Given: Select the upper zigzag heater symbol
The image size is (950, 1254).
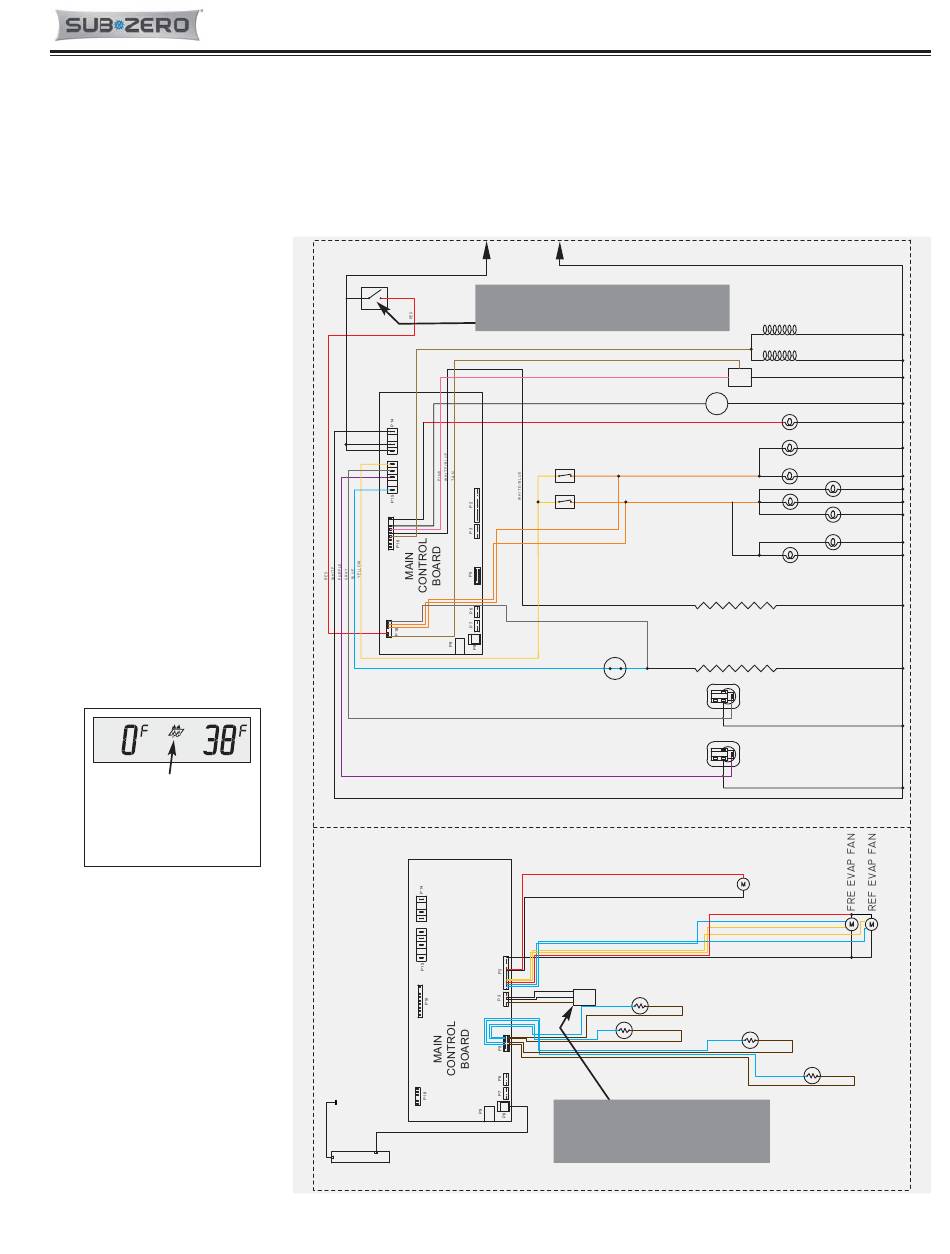Looking at the screenshot, I should coord(736,606).
